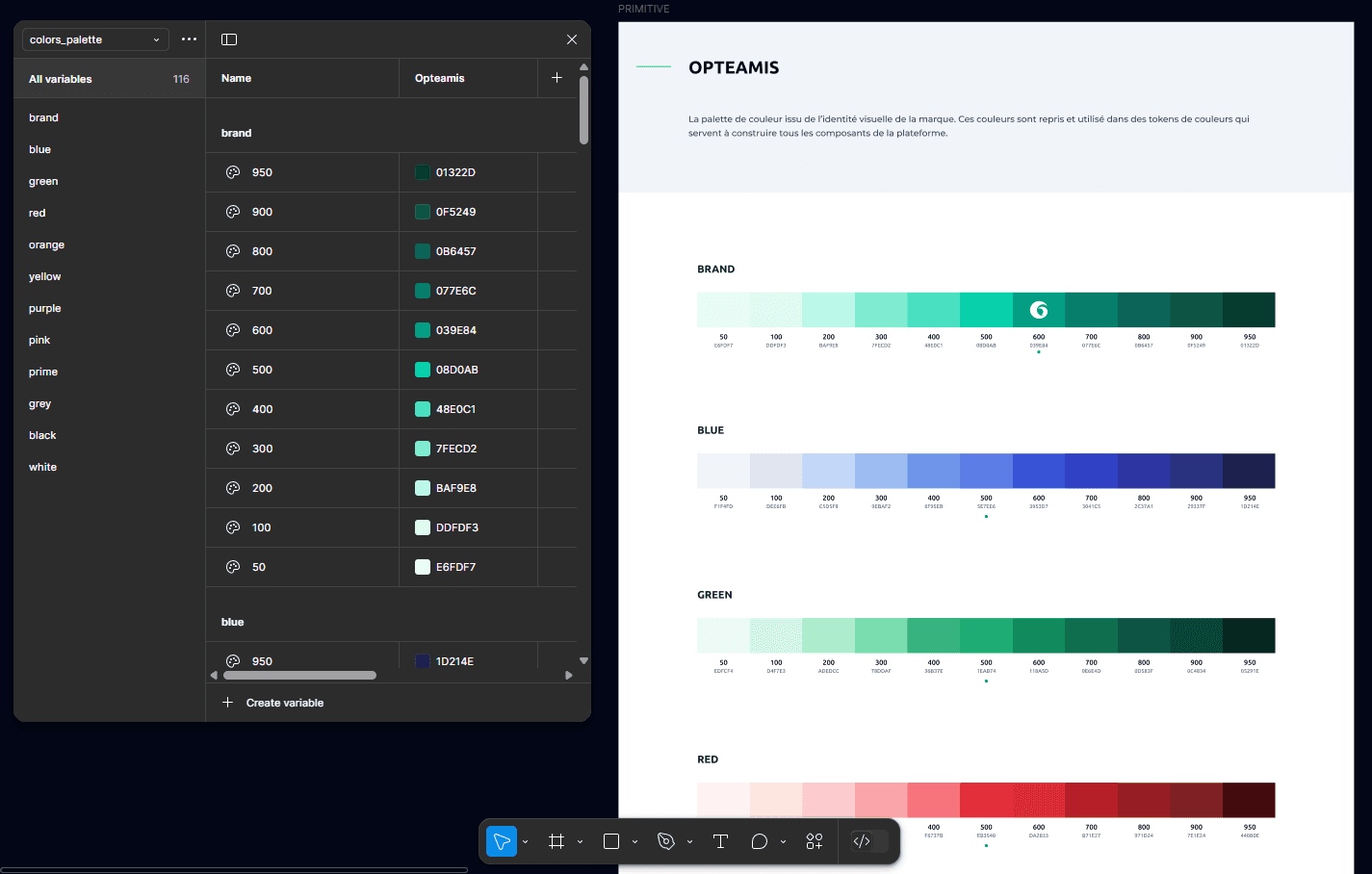
Task: Open Comment tool options chevron
Action: tap(783, 842)
